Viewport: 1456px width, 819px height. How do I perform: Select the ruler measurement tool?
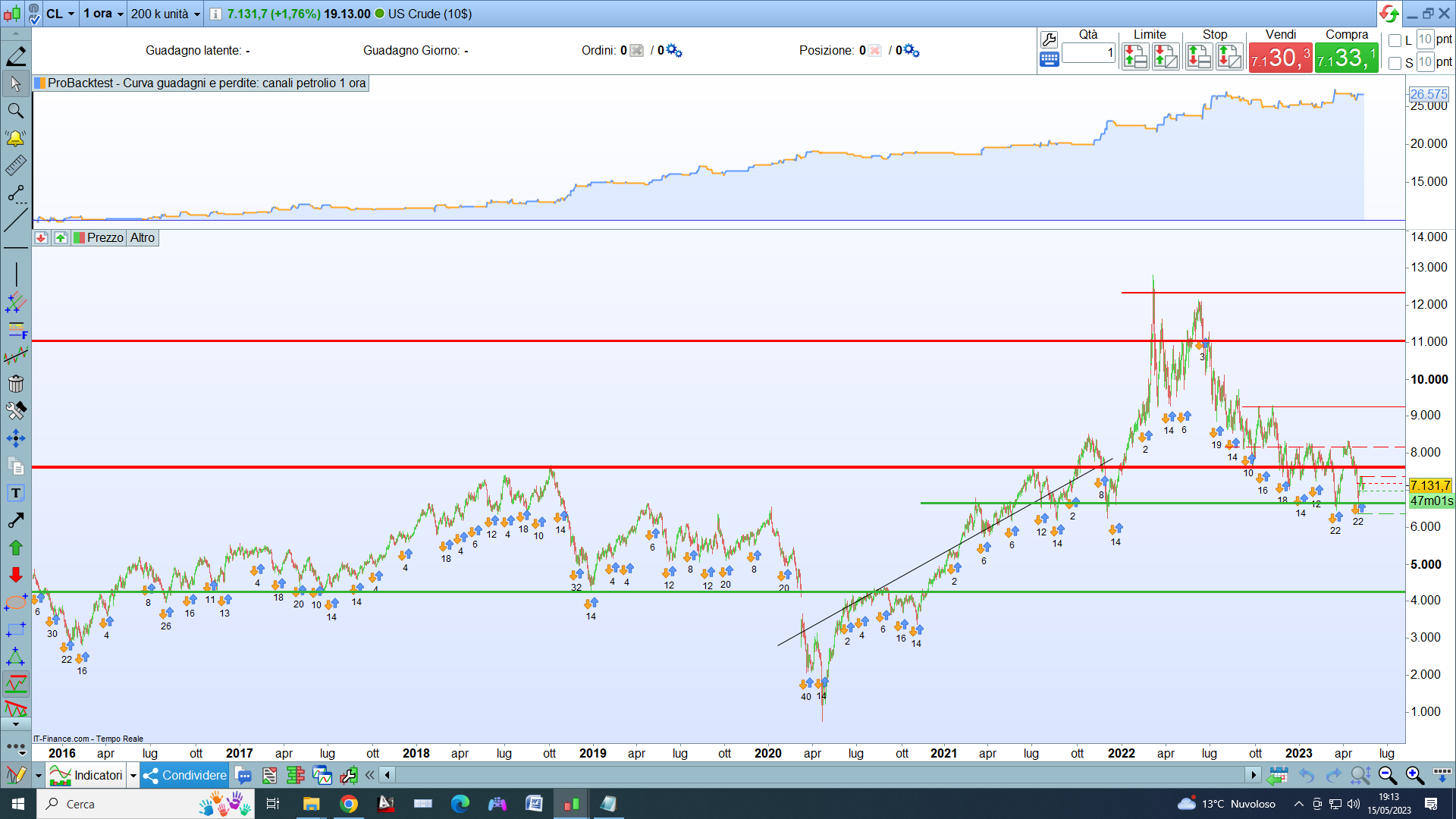[16, 165]
